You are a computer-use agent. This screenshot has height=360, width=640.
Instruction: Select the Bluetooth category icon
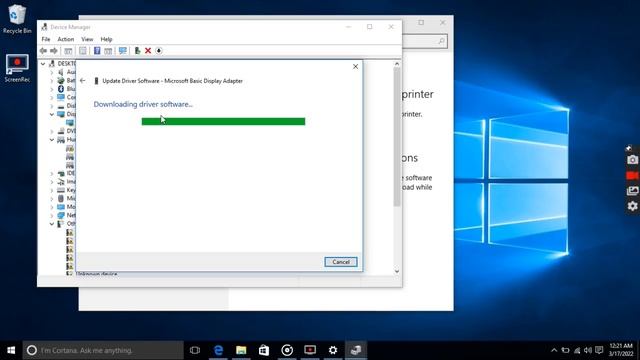click(x=61, y=89)
